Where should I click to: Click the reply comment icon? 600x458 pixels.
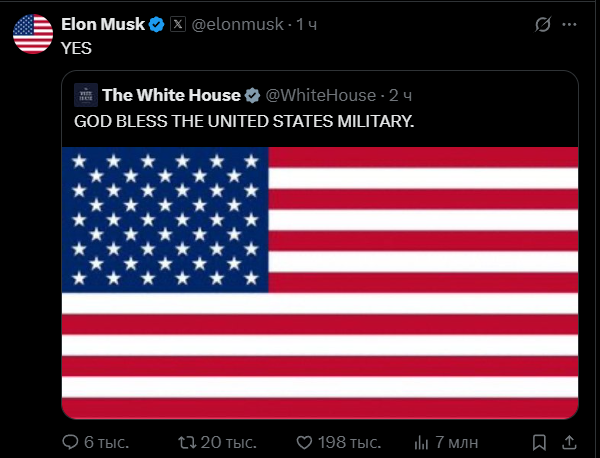point(71,441)
